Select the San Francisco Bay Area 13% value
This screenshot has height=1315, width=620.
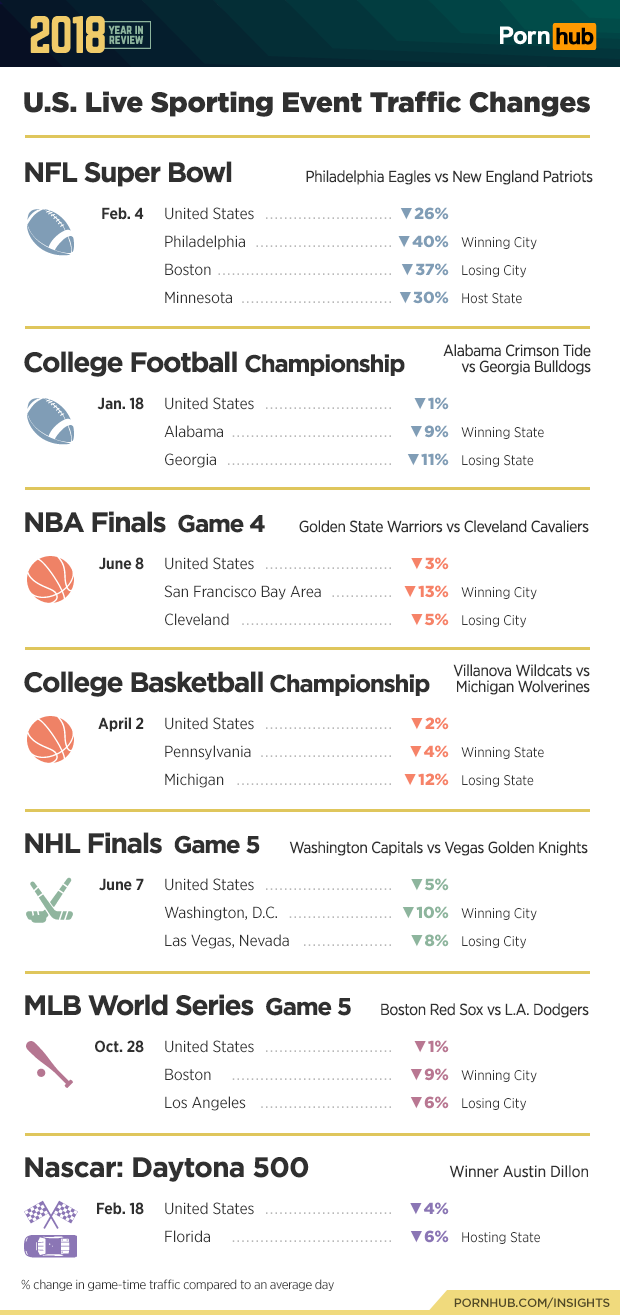coord(426,592)
